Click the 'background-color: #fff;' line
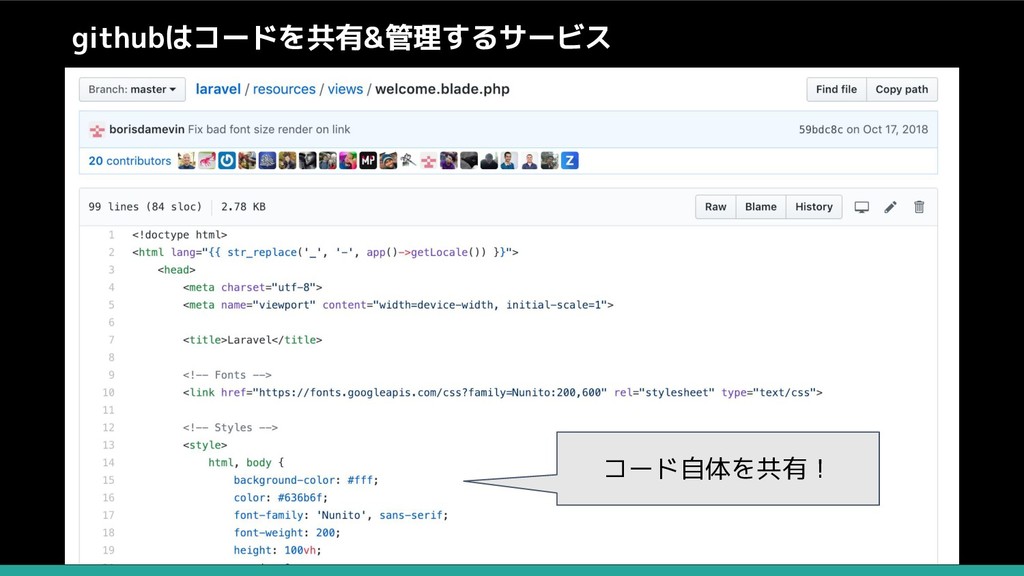 pos(306,480)
